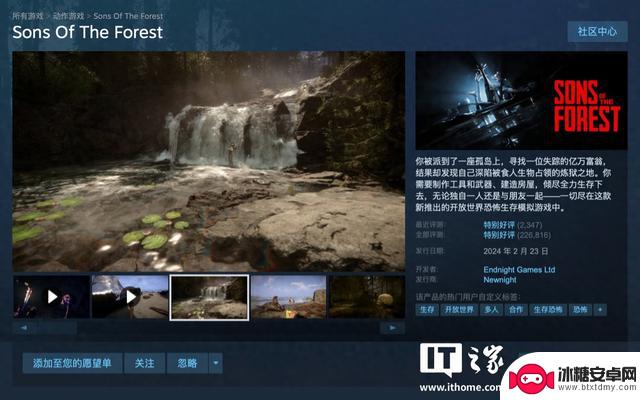Click the game title Sons Of The Forest heading
The height and width of the screenshot is (400, 640).
[88, 33]
